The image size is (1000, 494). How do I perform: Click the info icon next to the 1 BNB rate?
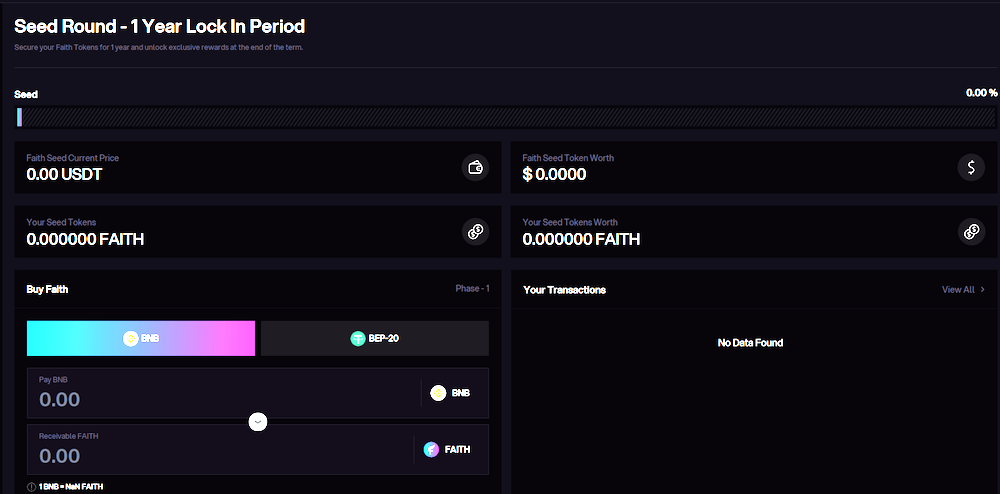[x=31, y=487]
